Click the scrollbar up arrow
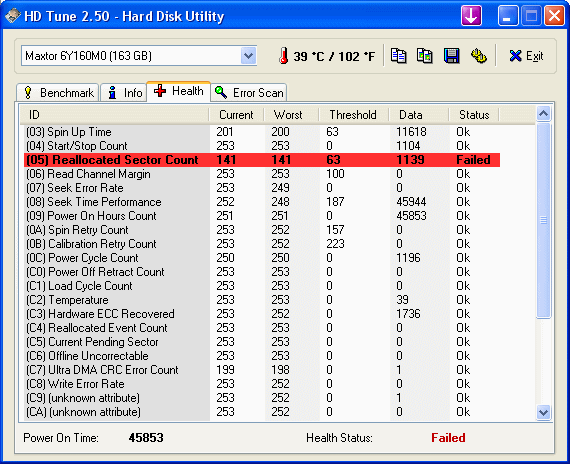Screen dimensions: 570x464 coord(543,114)
